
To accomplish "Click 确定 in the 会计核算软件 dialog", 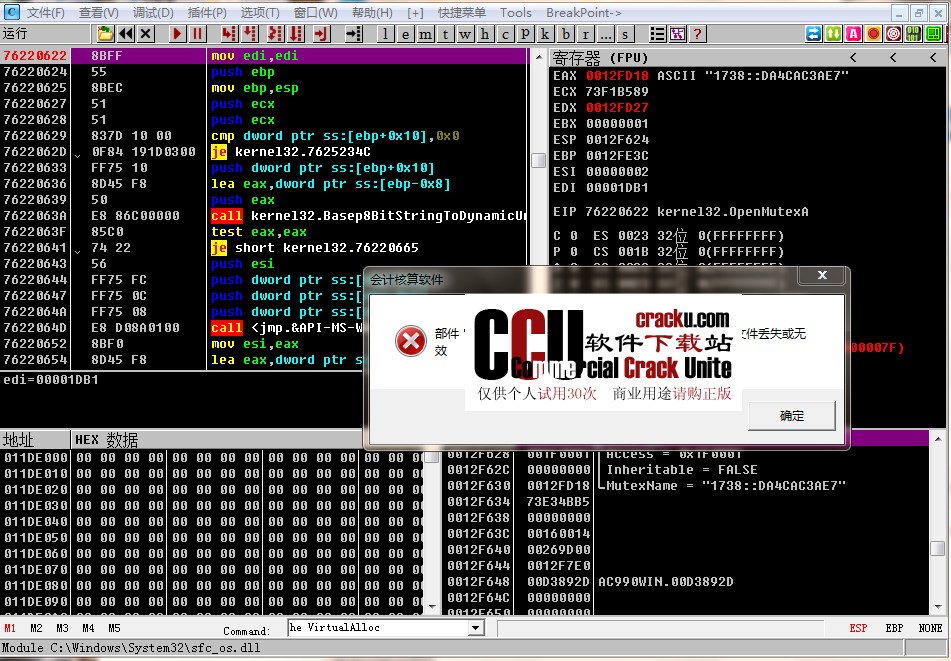I will 791,415.
